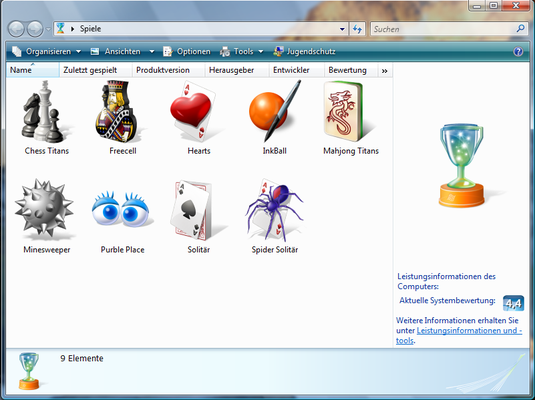Sort by Bewertung column header

tap(351, 70)
